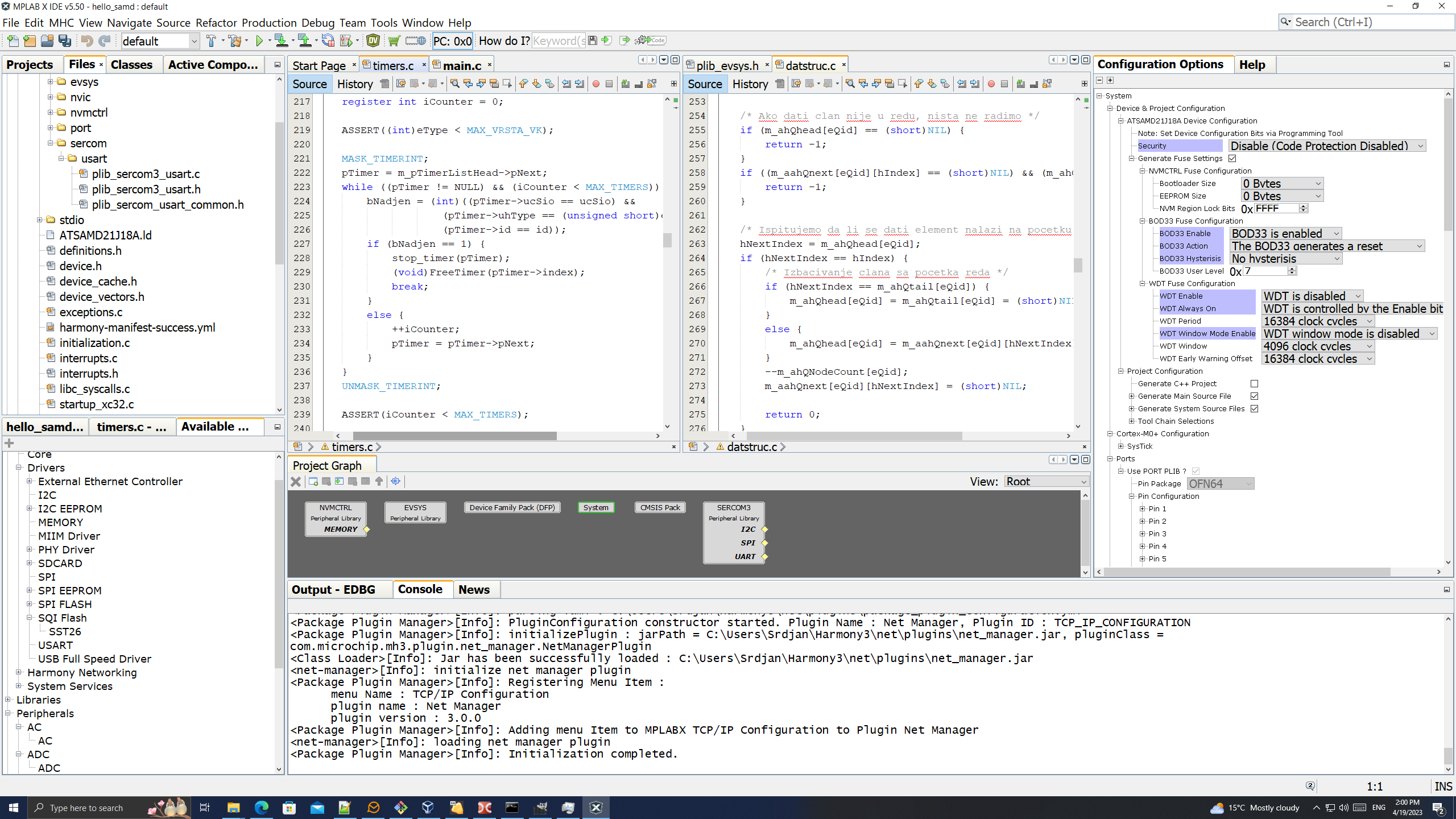Click the microchipDIRECT shopping cart icon

pos(394,40)
